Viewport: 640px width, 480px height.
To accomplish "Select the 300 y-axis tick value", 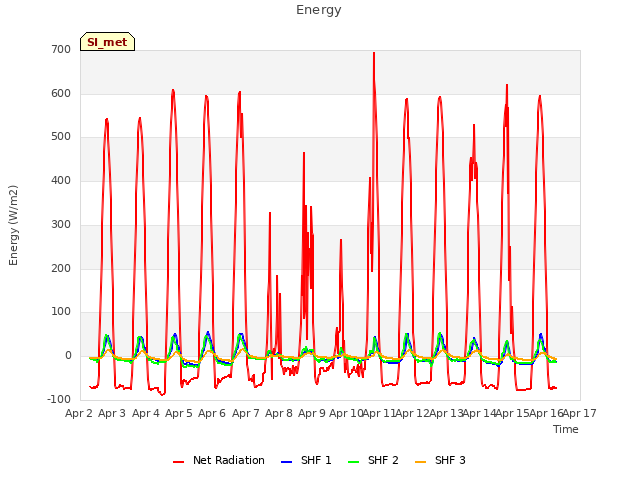I will [x=61, y=224].
